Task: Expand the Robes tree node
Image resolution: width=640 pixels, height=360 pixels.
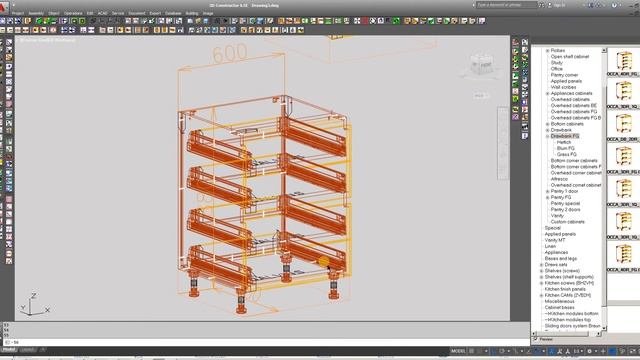Action: [x=548, y=51]
